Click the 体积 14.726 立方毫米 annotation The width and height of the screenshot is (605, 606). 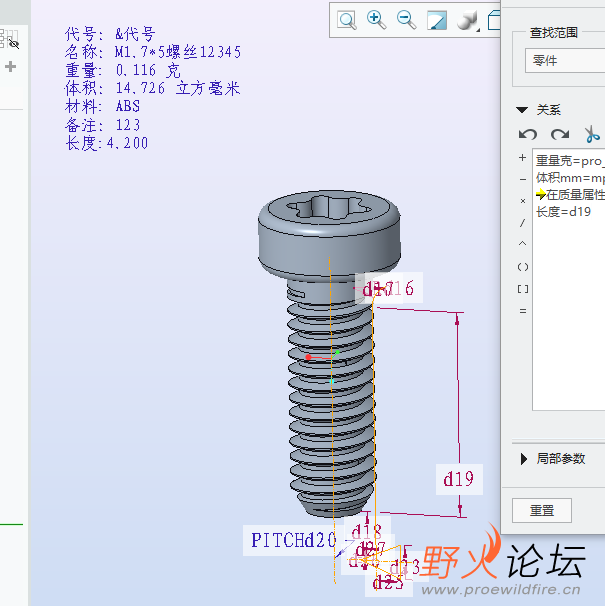(x=152, y=88)
